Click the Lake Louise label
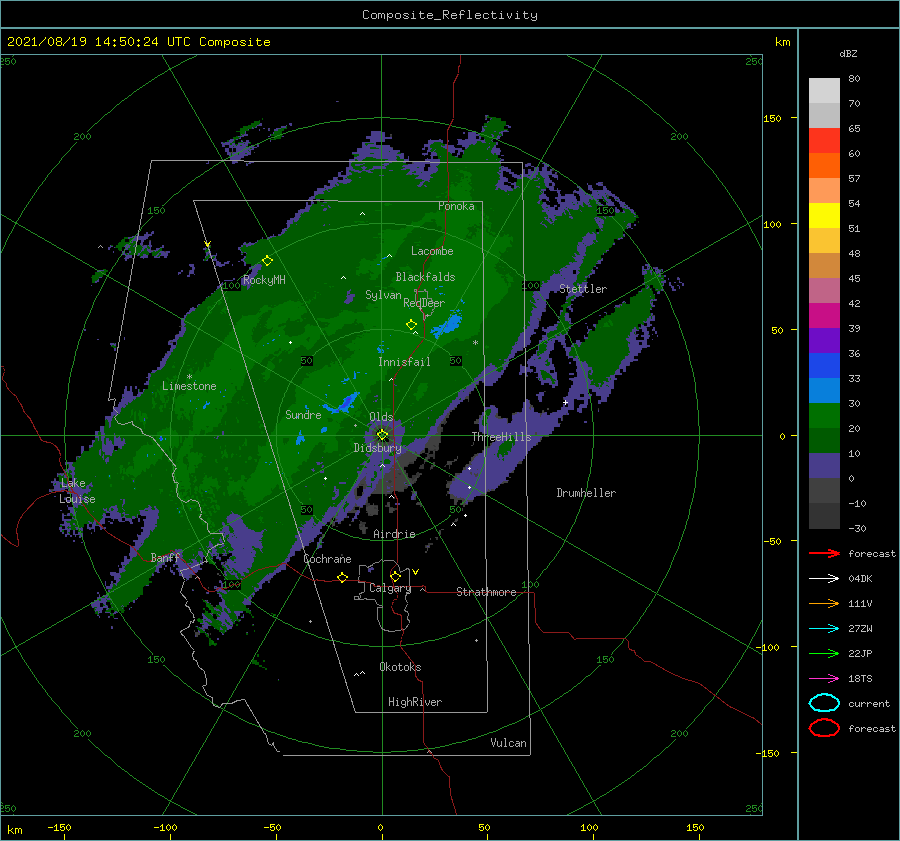This screenshot has width=900, height=841. coord(77,491)
